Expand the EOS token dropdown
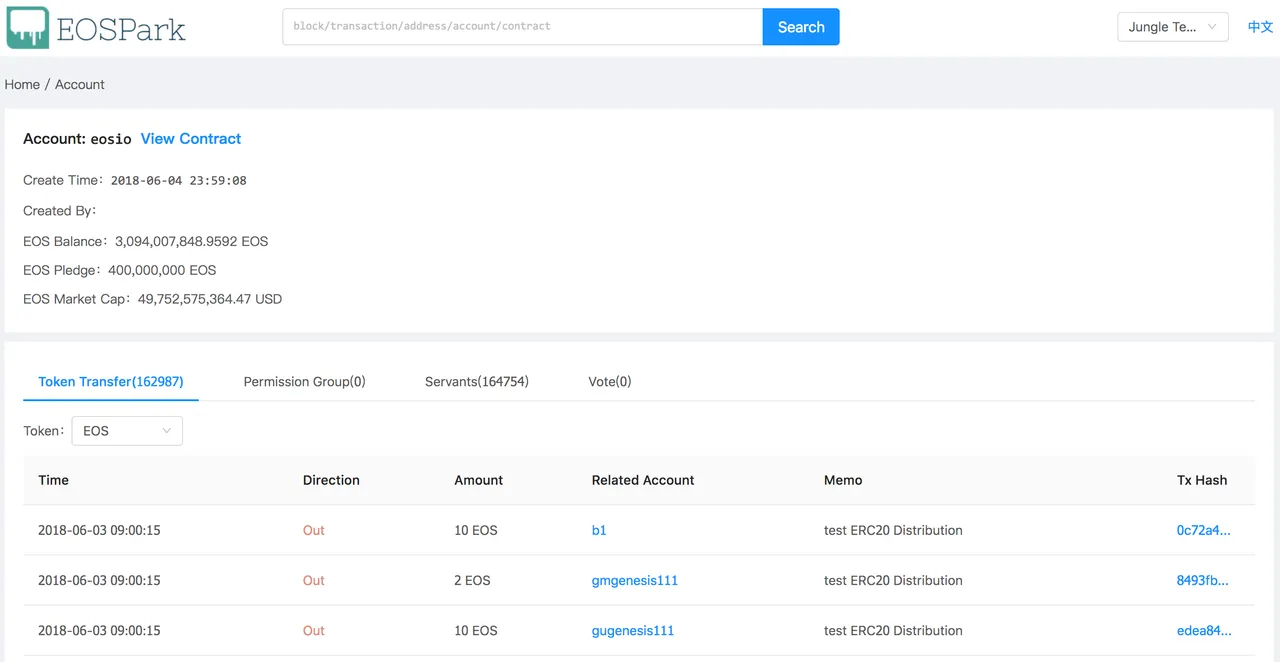This screenshot has width=1280, height=662. tap(127, 431)
